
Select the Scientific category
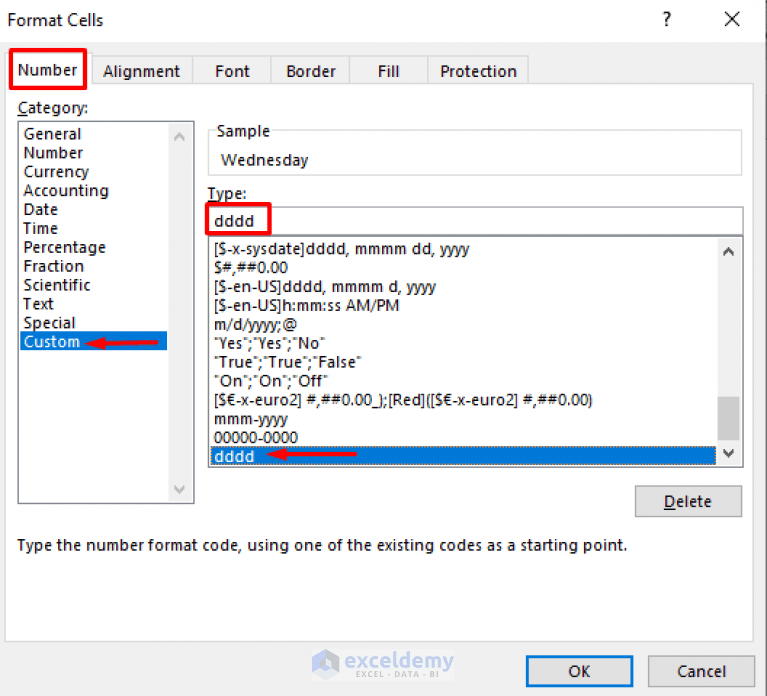click(94, 285)
